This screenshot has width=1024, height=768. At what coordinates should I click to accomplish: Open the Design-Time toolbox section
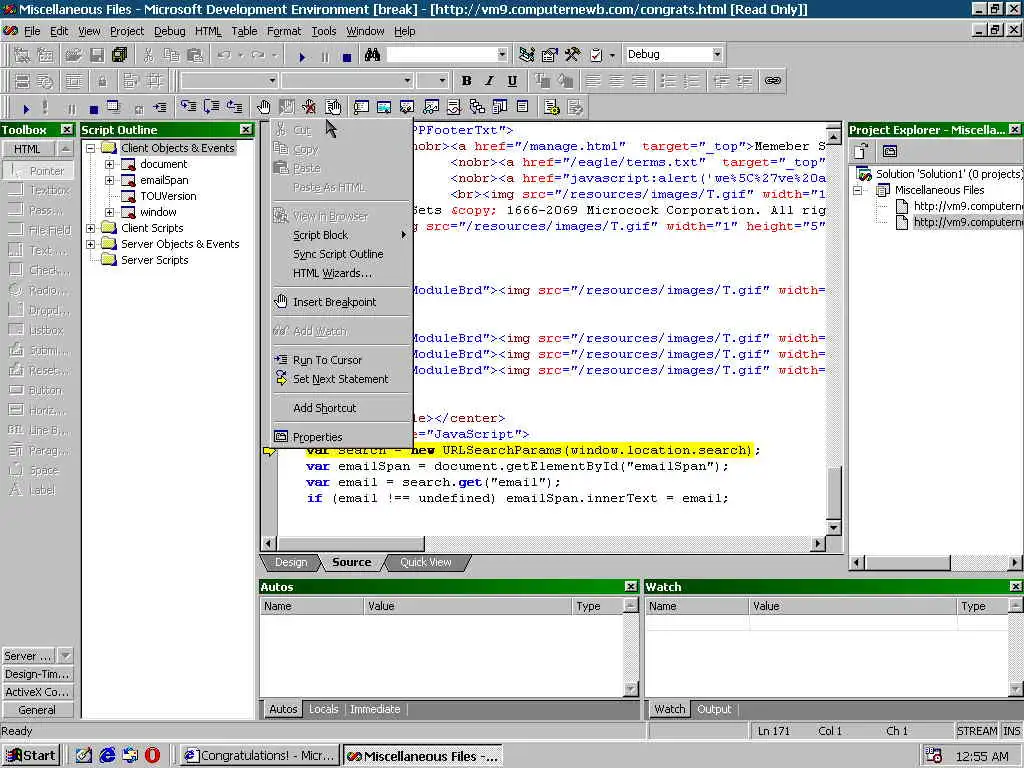click(37, 675)
